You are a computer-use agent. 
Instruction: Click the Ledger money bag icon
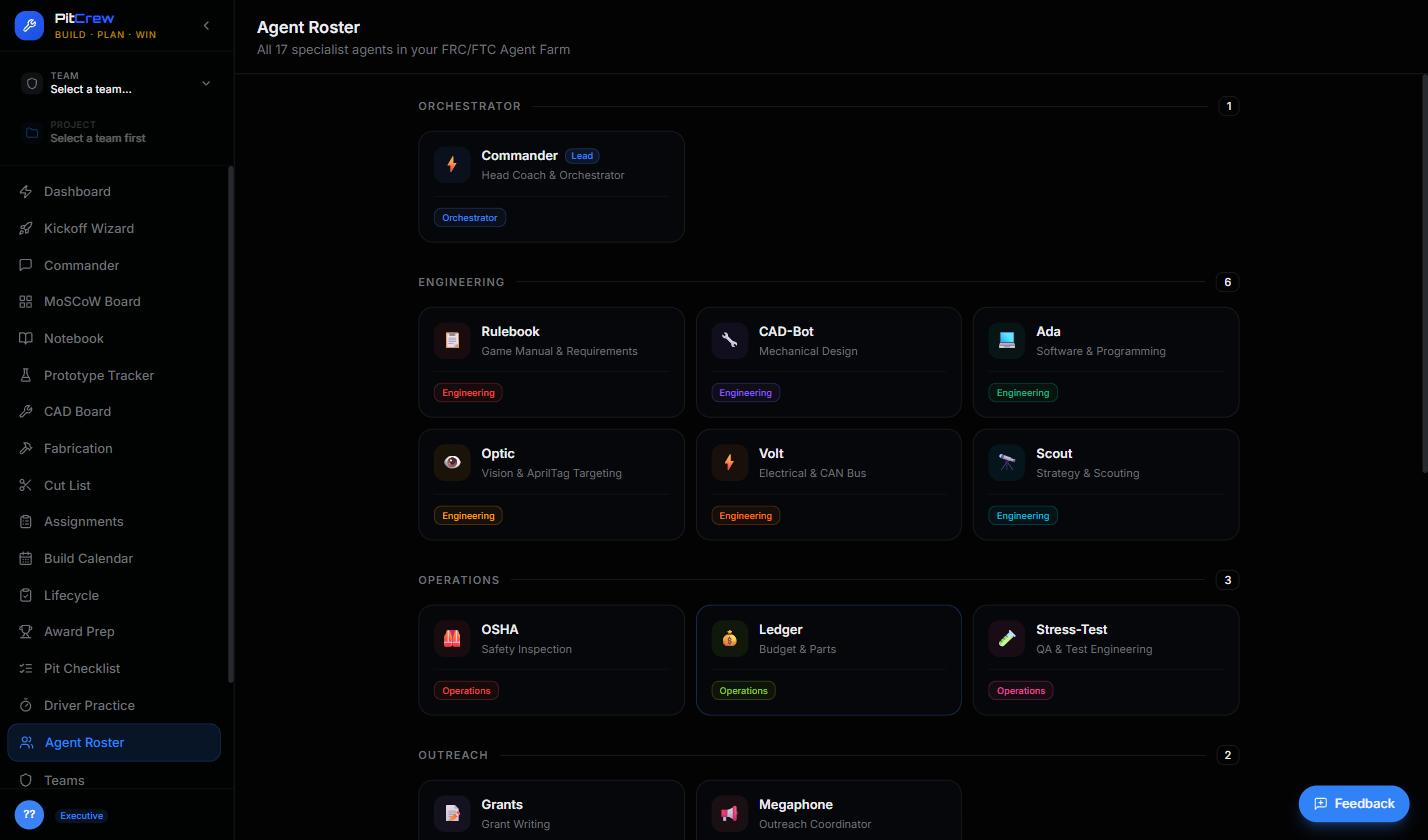(x=729, y=638)
